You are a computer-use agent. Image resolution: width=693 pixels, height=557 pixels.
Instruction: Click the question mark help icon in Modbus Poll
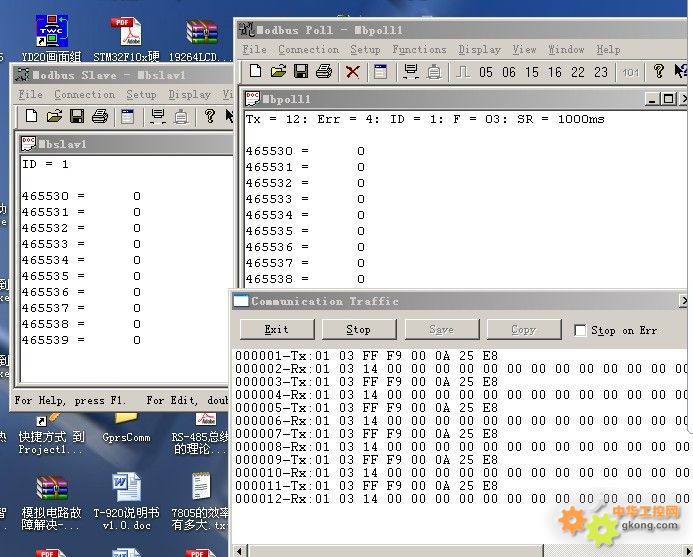click(x=659, y=71)
